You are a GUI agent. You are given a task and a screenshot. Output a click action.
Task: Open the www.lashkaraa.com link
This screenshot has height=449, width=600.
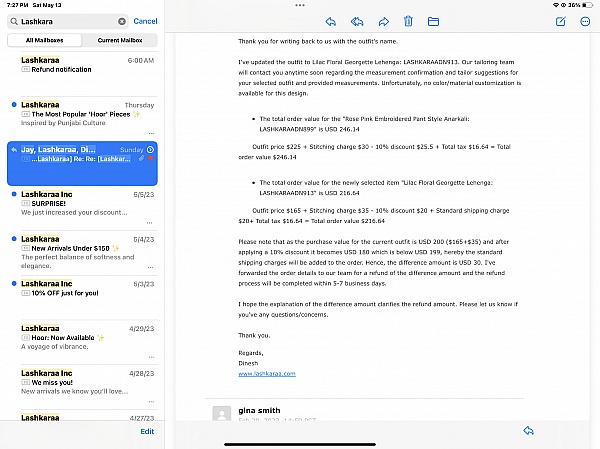tap(266, 373)
